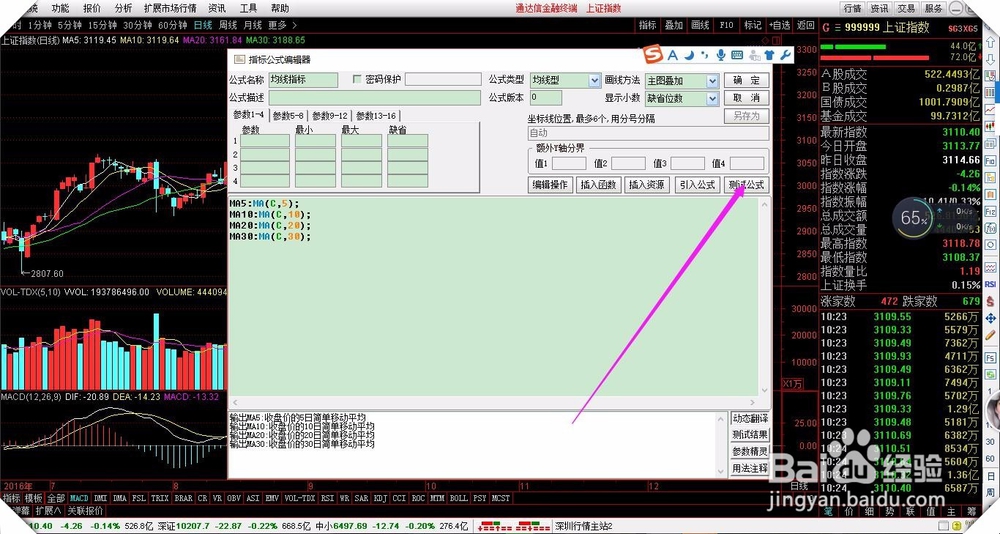Click the 测试结果 button

coord(750,435)
